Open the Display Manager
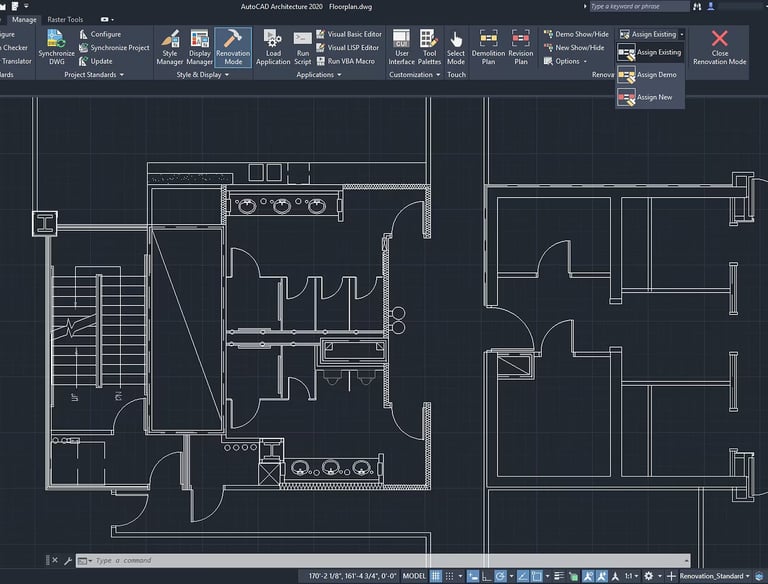Screen dimensions: 768x584 (x=199, y=47)
